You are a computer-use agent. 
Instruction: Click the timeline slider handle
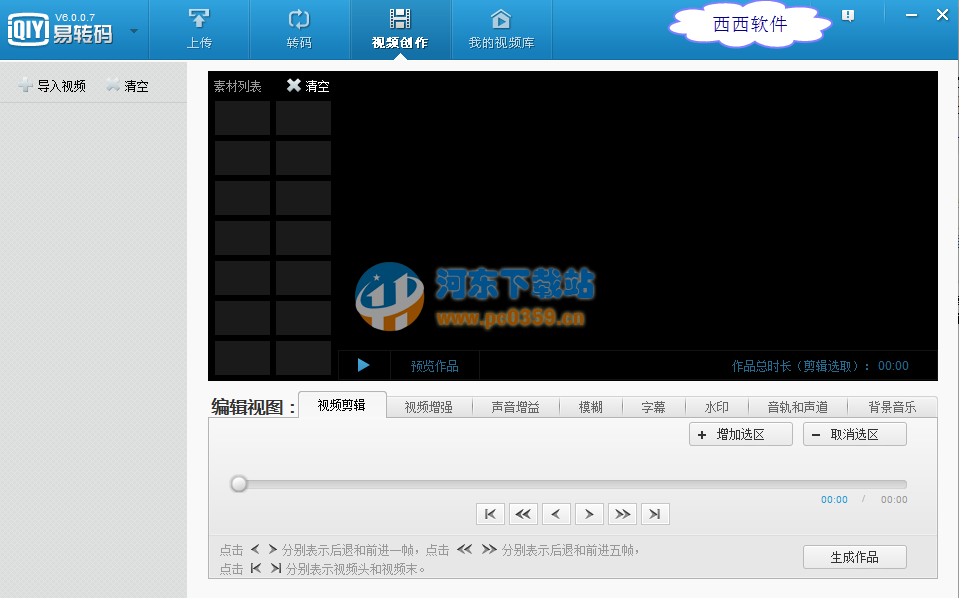click(x=238, y=483)
